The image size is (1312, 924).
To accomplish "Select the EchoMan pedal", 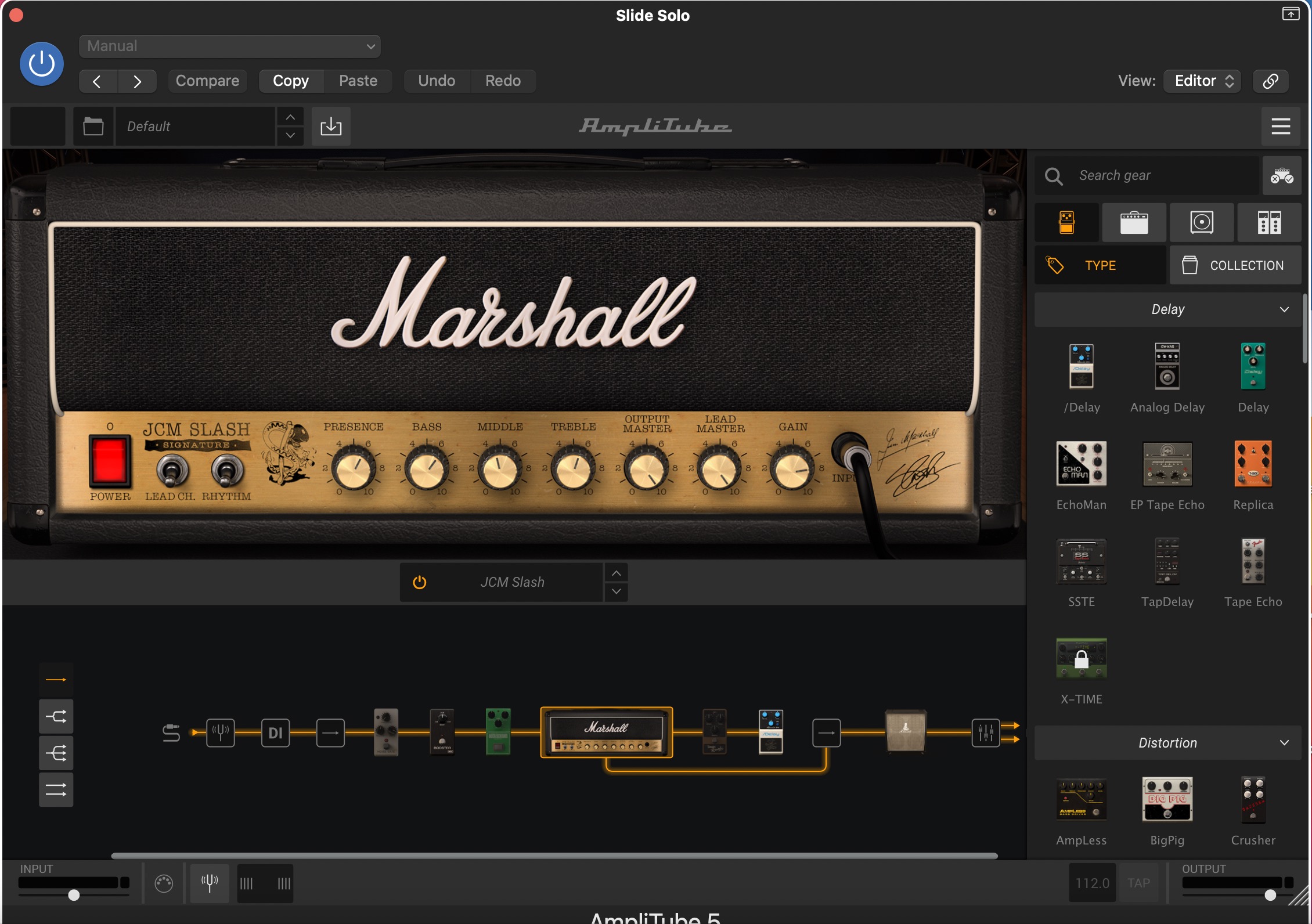I will point(1081,464).
